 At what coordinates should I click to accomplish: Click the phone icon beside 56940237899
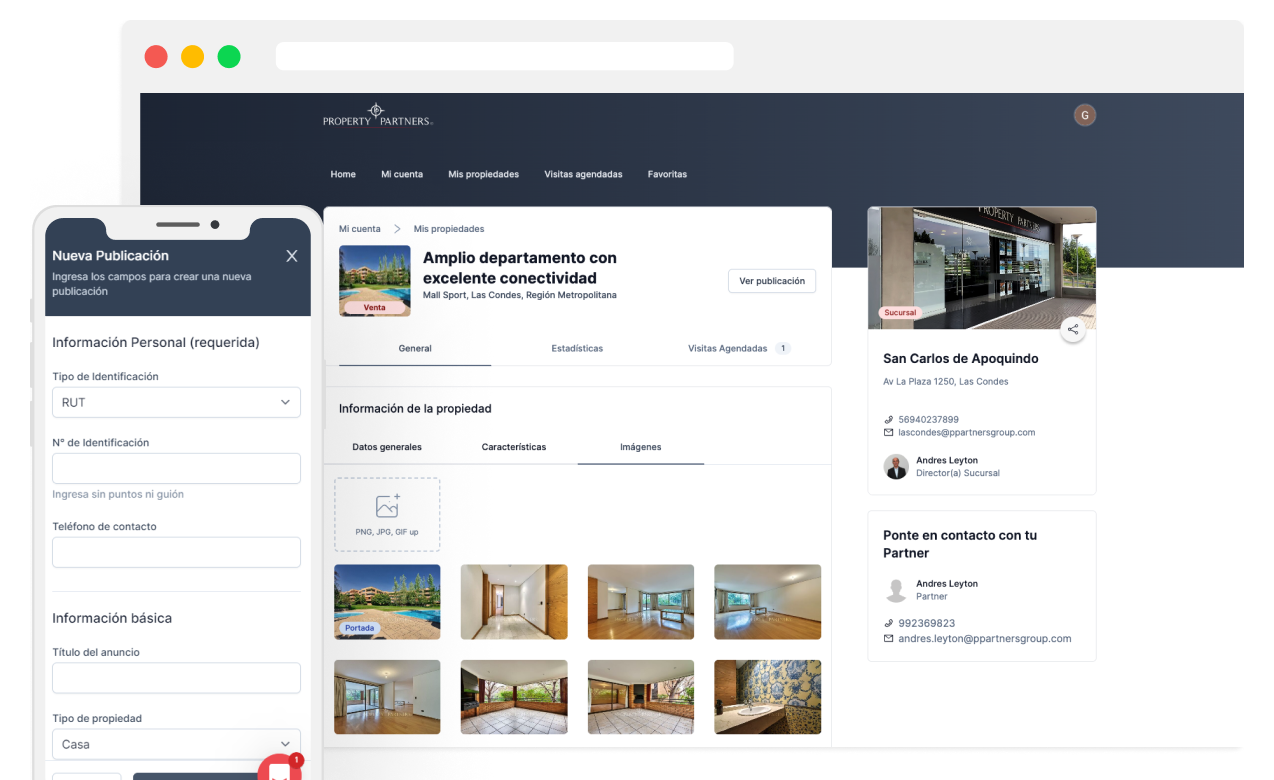tap(889, 419)
